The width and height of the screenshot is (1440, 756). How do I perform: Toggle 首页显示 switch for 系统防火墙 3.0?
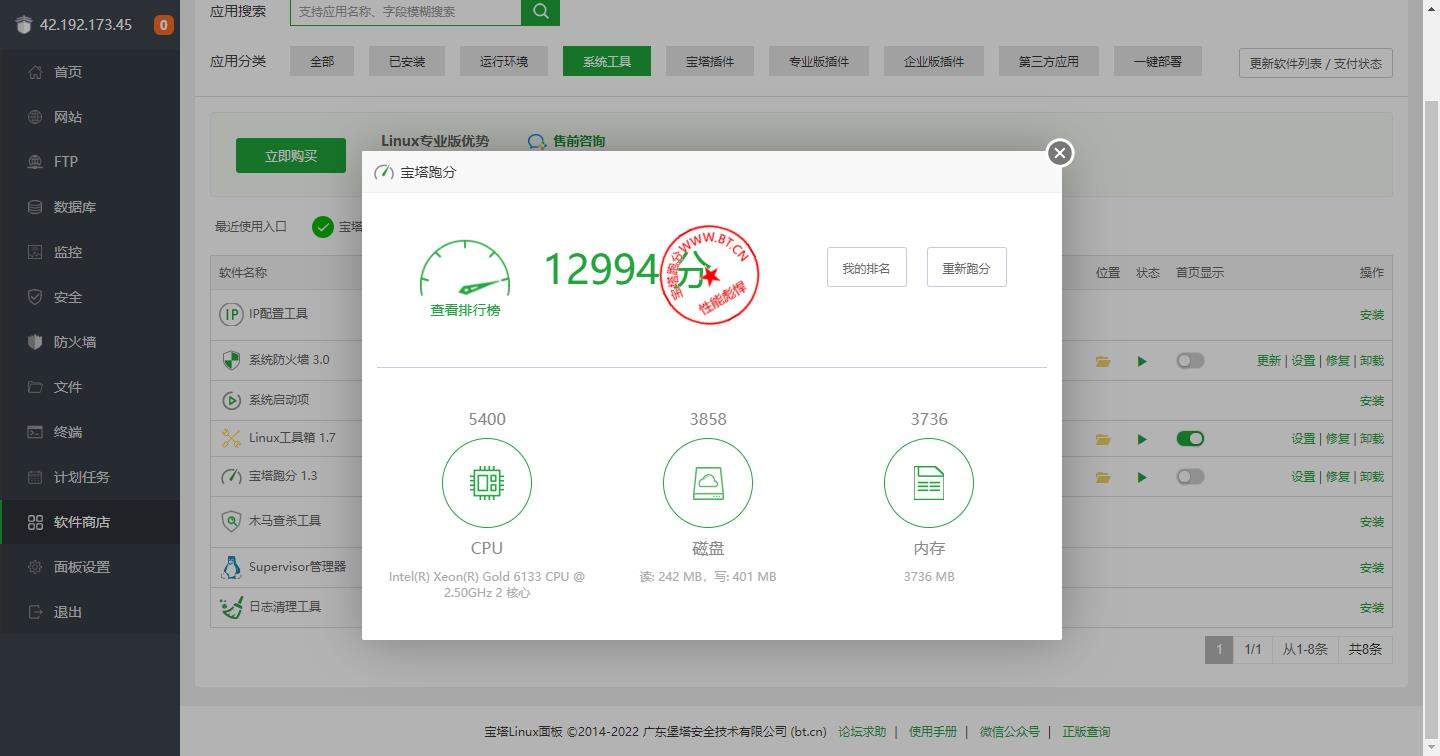click(1190, 360)
